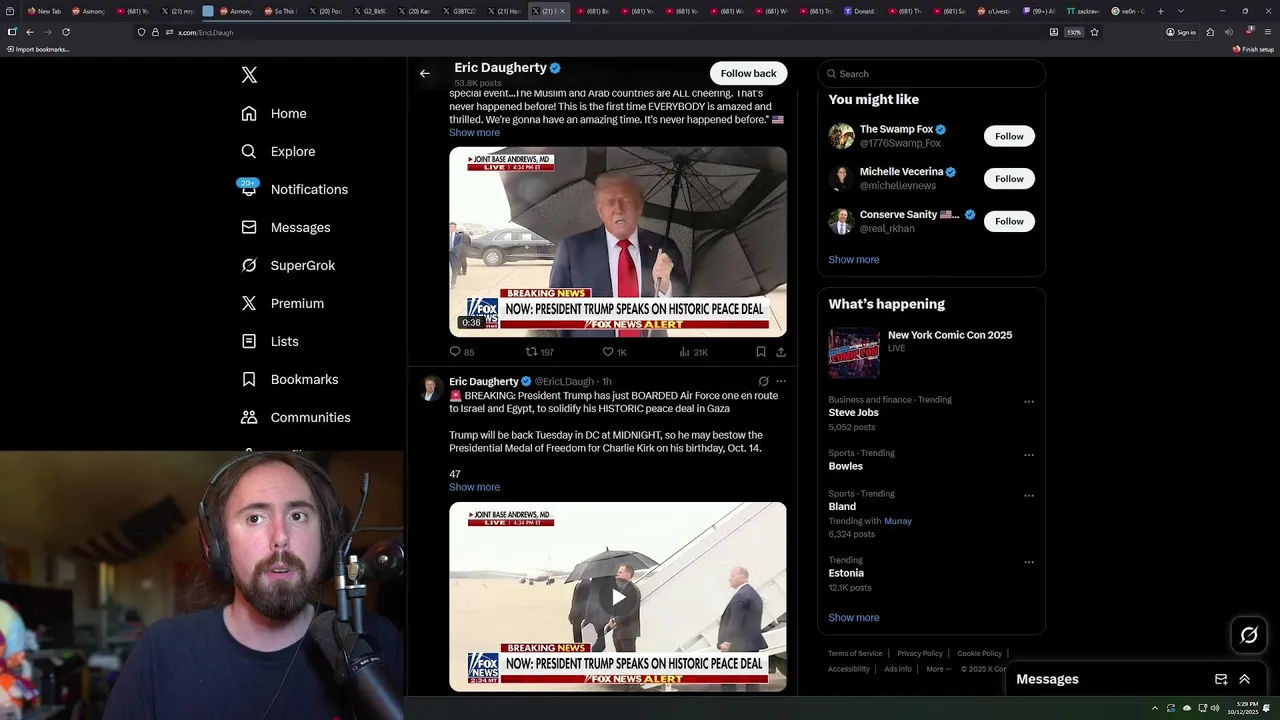This screenshot has height=720, width=1280.
Task: Open more options for the Steve Jobs trend
Action: tap(1029, 402)
